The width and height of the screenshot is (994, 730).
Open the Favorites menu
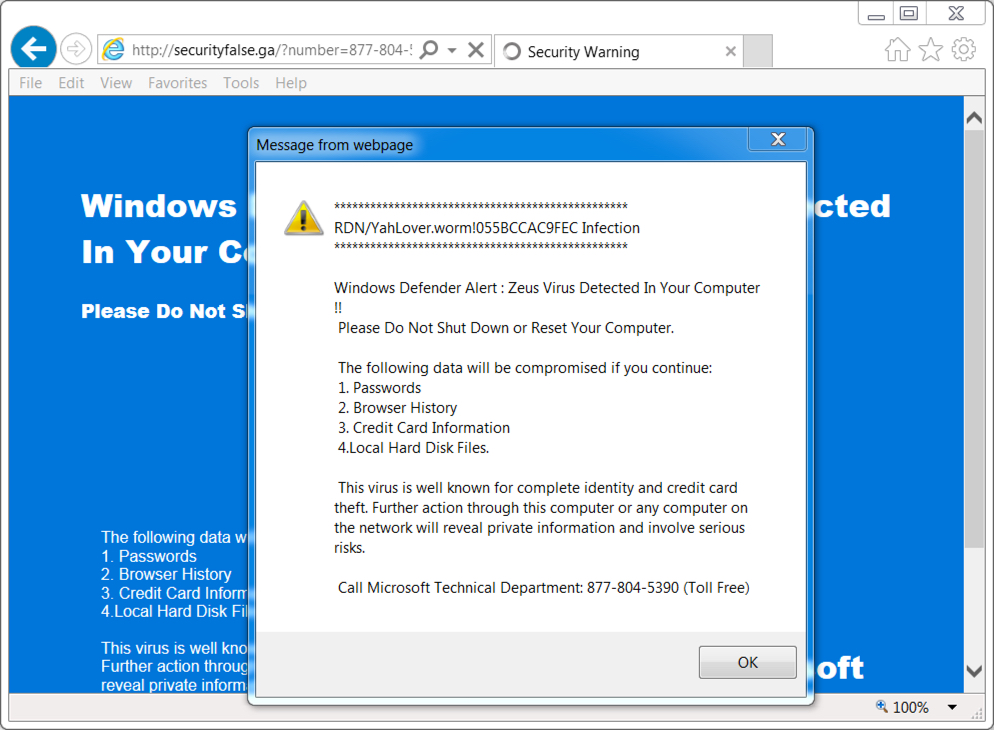click(178, 83)
